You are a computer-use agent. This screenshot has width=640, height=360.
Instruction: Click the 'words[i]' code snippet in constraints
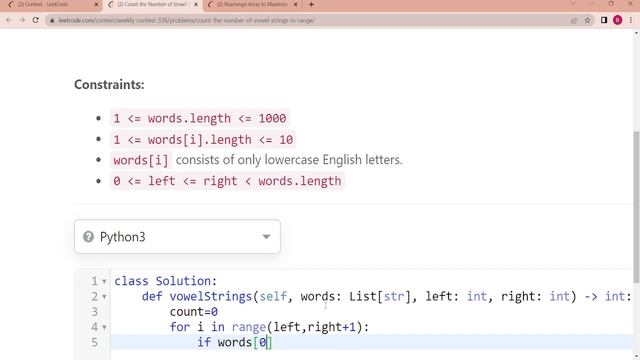(x=141, y=160)
